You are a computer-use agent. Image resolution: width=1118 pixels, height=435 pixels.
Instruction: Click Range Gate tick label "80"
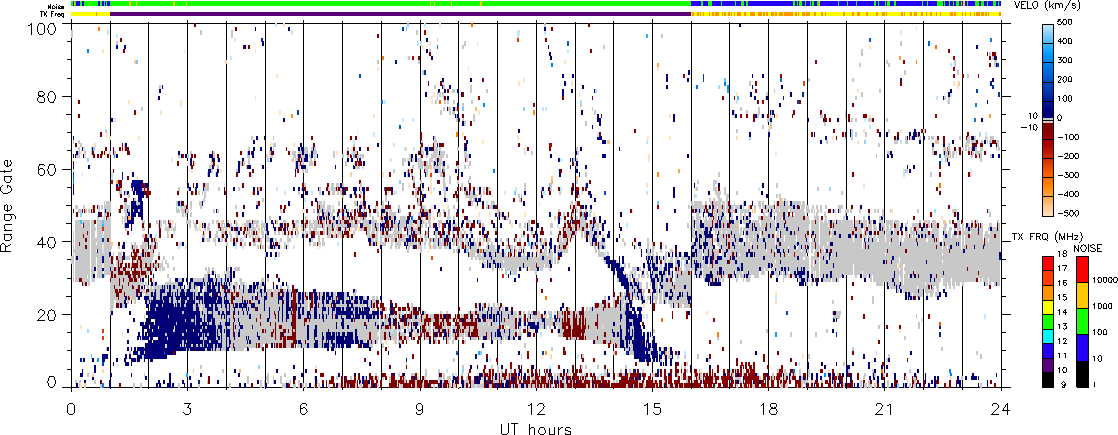coord(48,96)
